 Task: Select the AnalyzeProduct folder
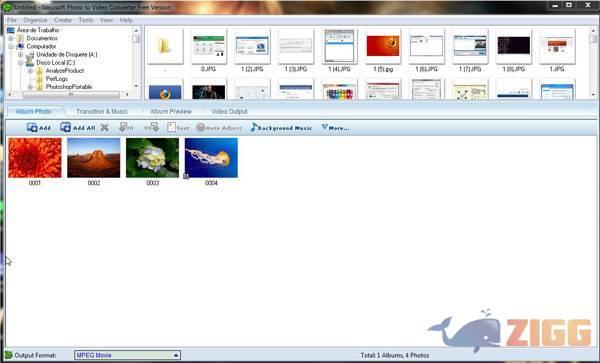coord(65,71)
